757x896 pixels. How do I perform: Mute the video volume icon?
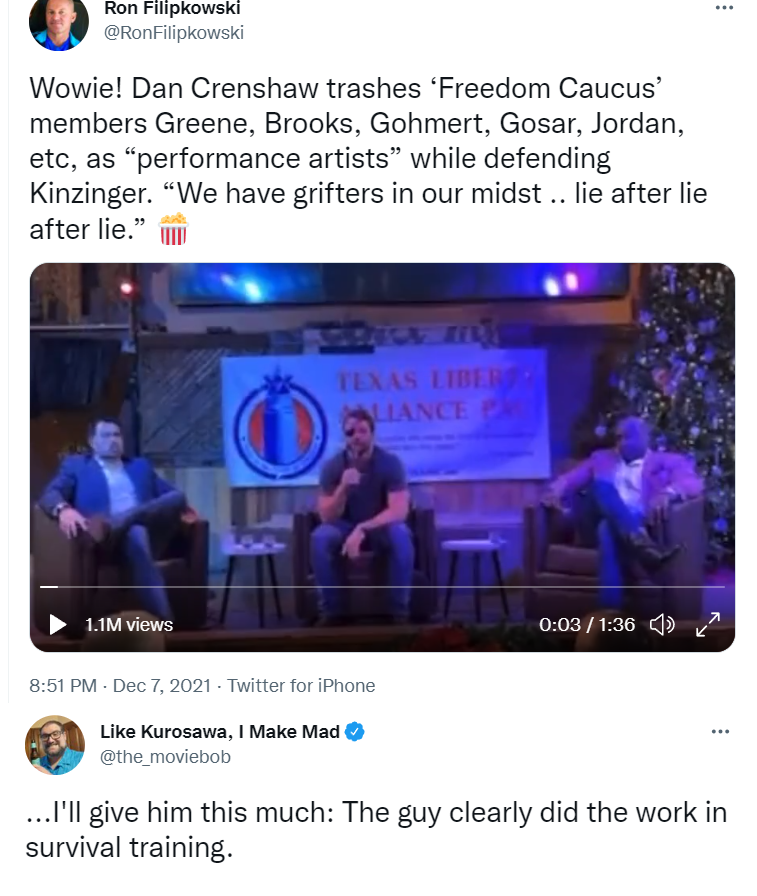coord(663,625)
